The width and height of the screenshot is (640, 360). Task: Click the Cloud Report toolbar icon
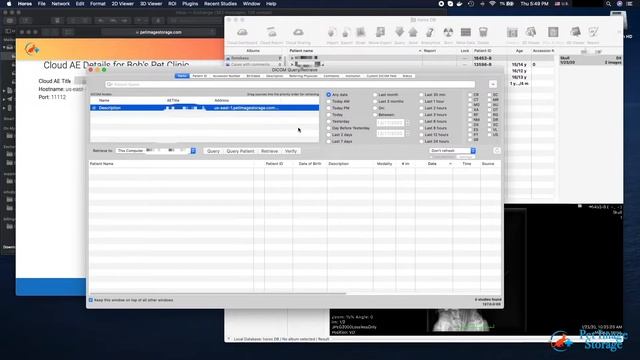[x=271, y=32]
